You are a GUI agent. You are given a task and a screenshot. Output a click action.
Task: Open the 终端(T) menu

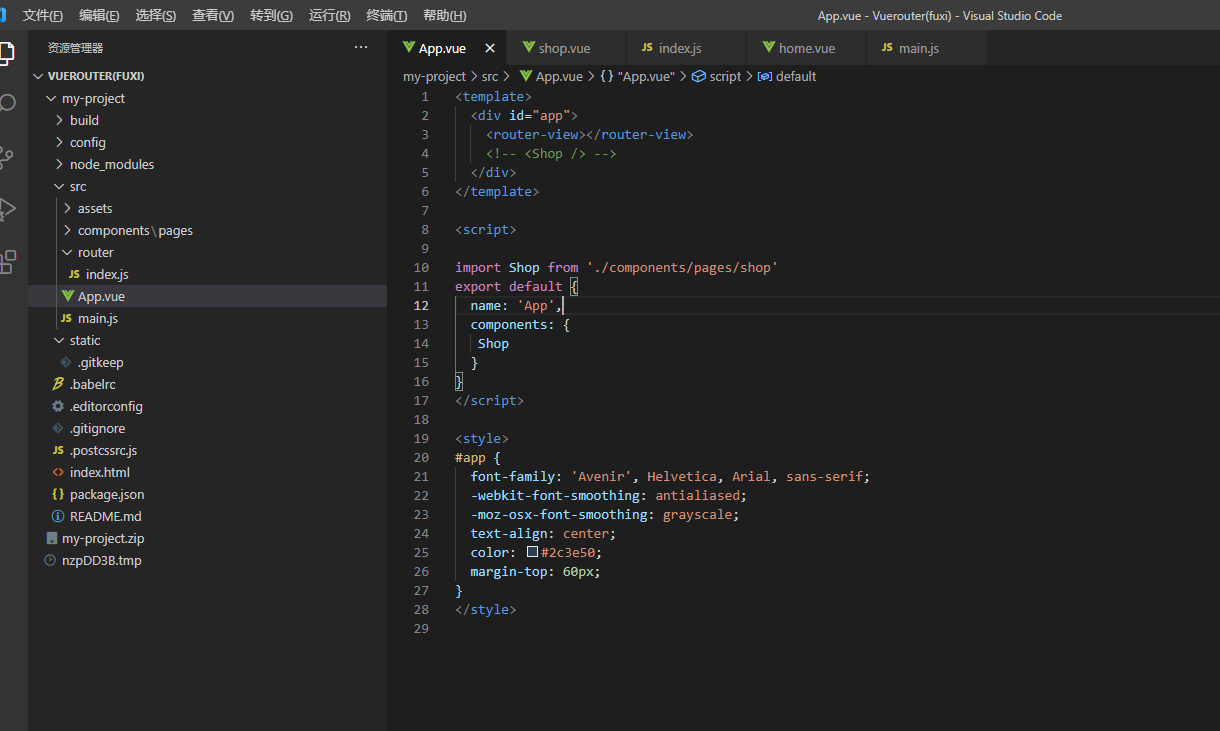pos(387,16)
